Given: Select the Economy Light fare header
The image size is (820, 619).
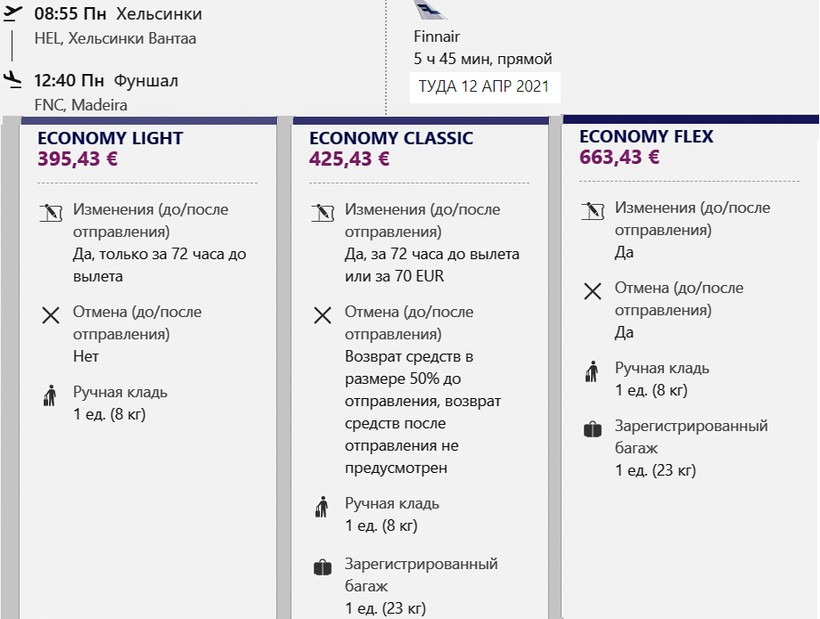Looking at the screenshot, I should (110, 138).
